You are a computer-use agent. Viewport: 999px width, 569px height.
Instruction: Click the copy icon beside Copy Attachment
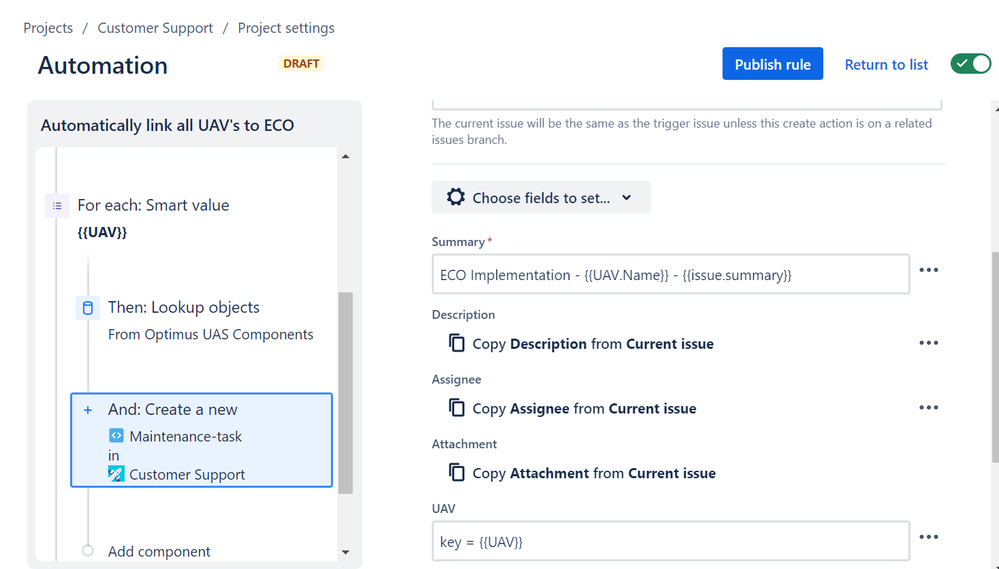[457, 472]
